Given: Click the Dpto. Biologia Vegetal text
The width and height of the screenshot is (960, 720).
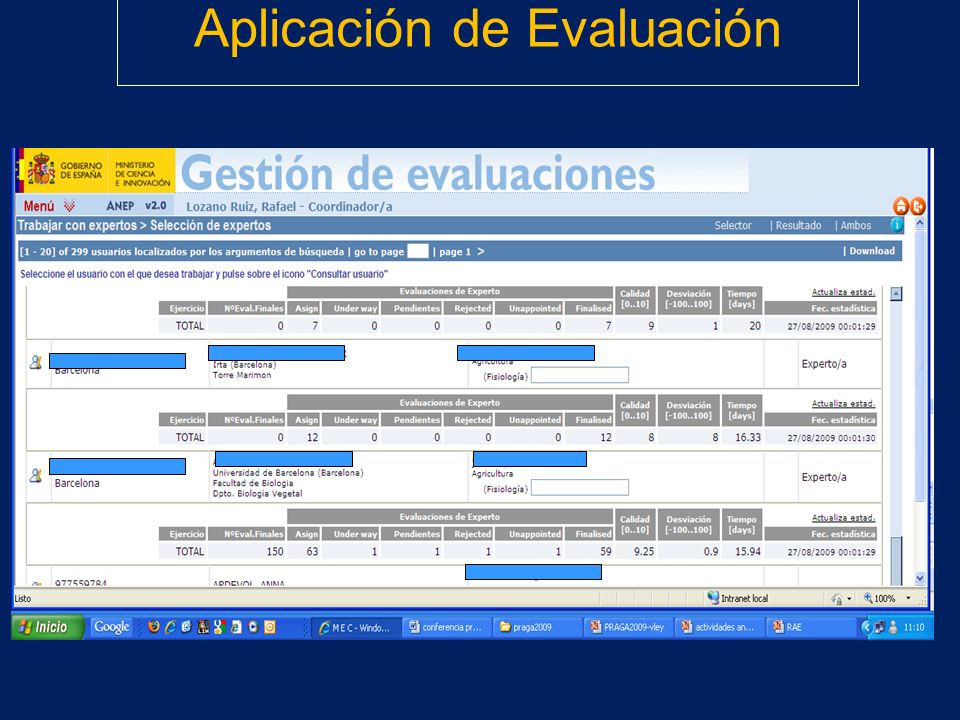Looking at the screenshot, I should (x=257, y=493).
